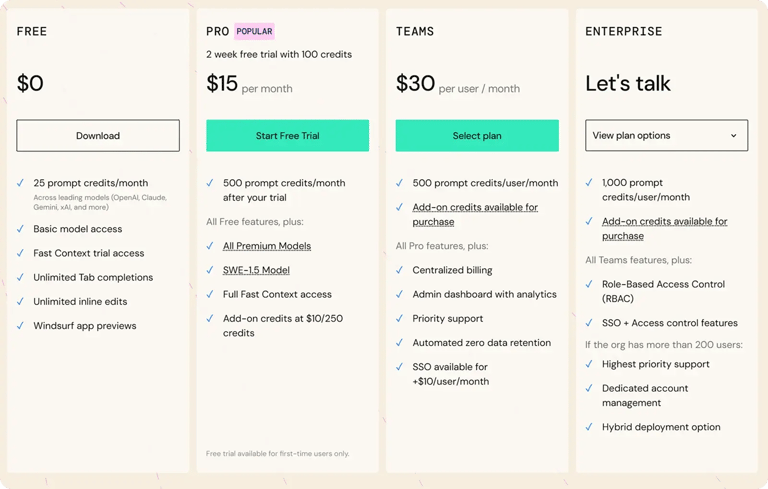The image size is (768, 489).
Task: Click the POPULAR badge next to Pro
Action: coord(254,32)
